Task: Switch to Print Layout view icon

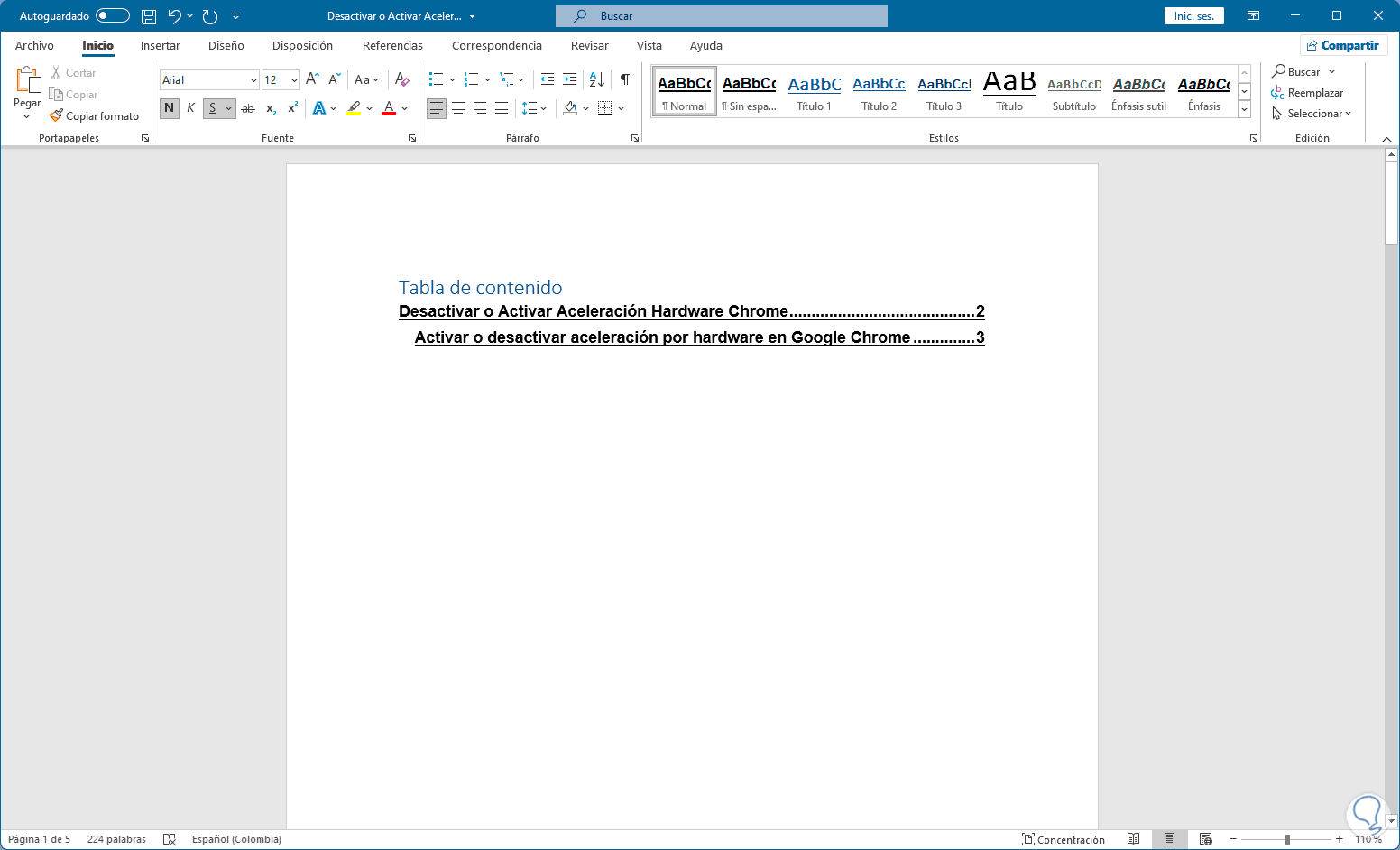Action: [x=1170, y=839]
